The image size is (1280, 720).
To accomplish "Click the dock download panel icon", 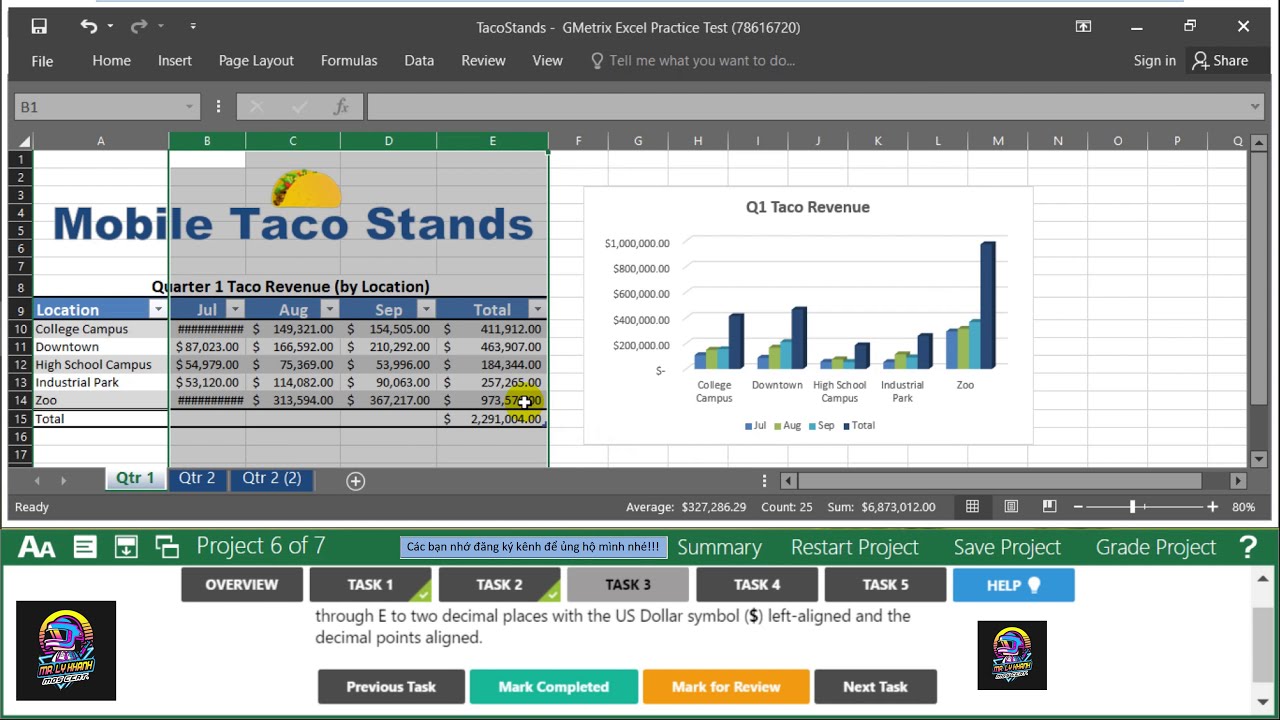I will pos(126,547).
